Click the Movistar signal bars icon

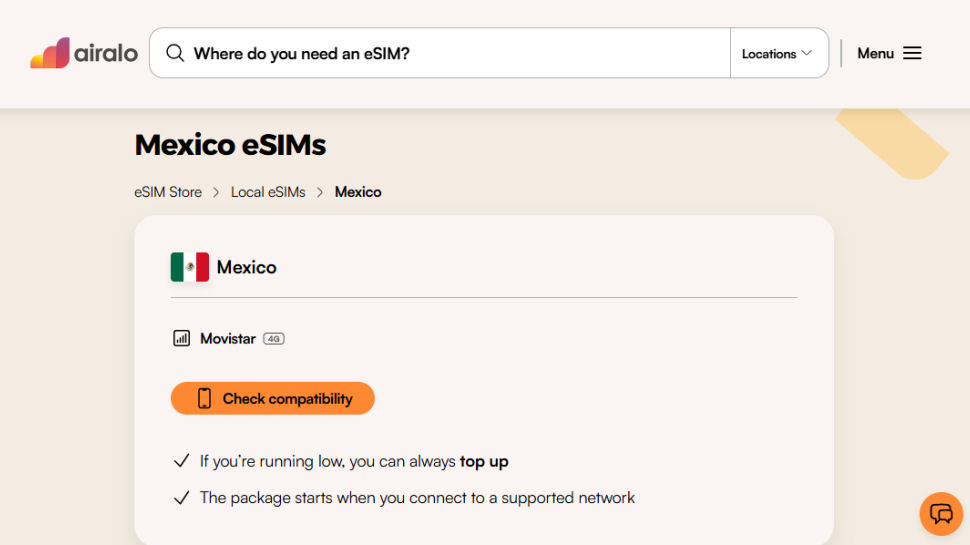[x=181, y=338]
